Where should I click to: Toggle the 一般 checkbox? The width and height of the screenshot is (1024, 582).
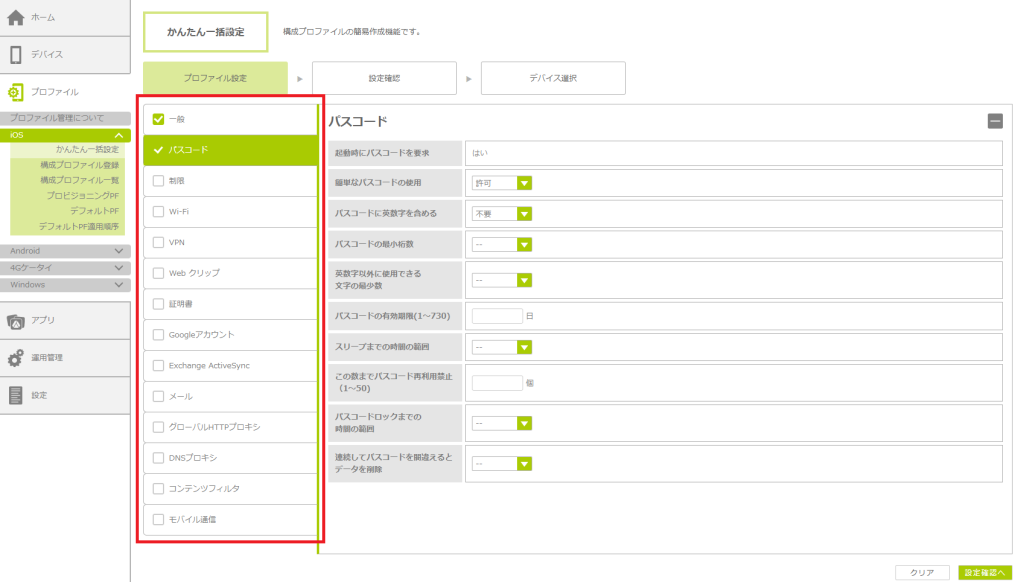pyautogui.click(x=158, y=119)
